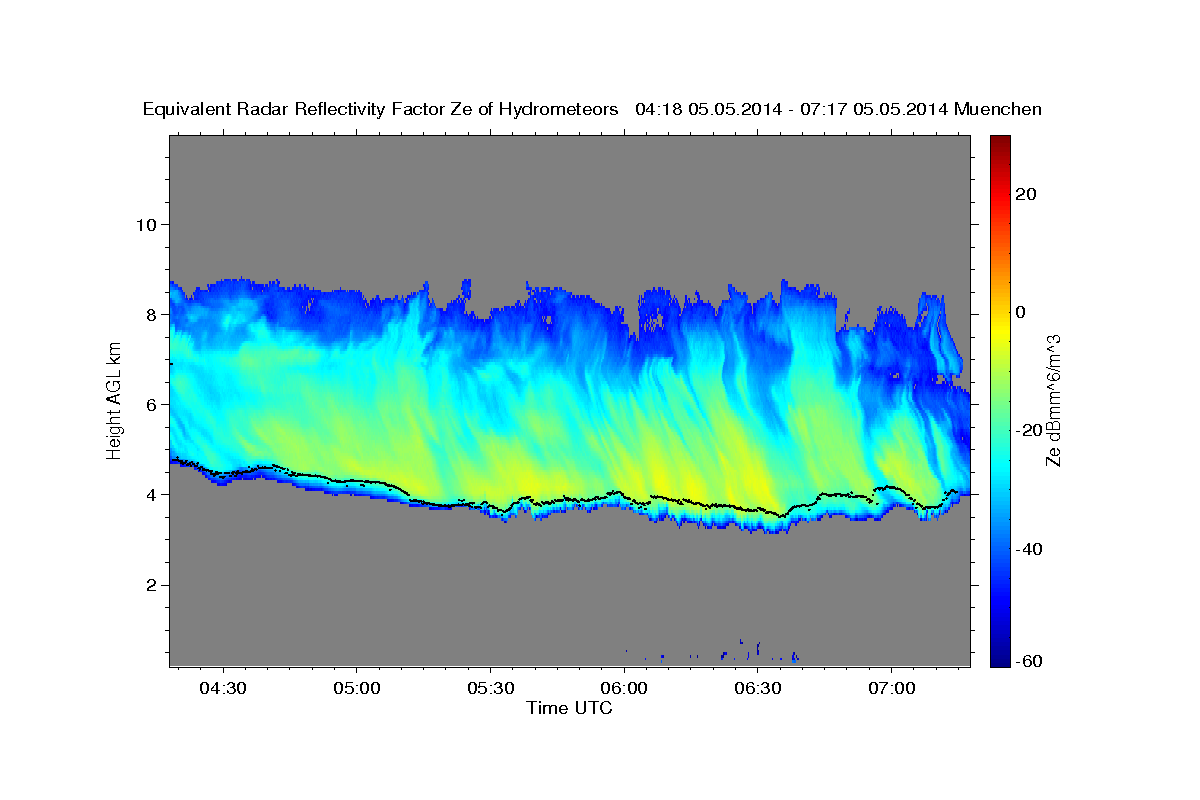
Task: Click the '04:30' time tick label
Action: pos(222,688)
